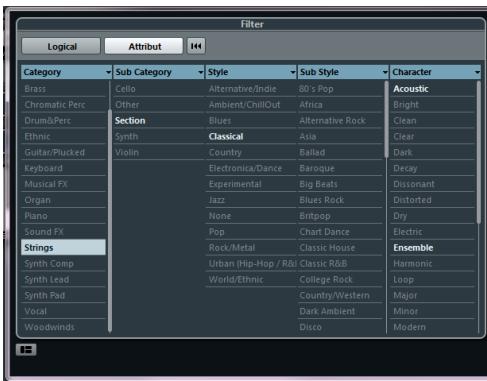Screen dimensions: 487x381
Task: Pick World/Ethnic style
Action: coord(251,279)
